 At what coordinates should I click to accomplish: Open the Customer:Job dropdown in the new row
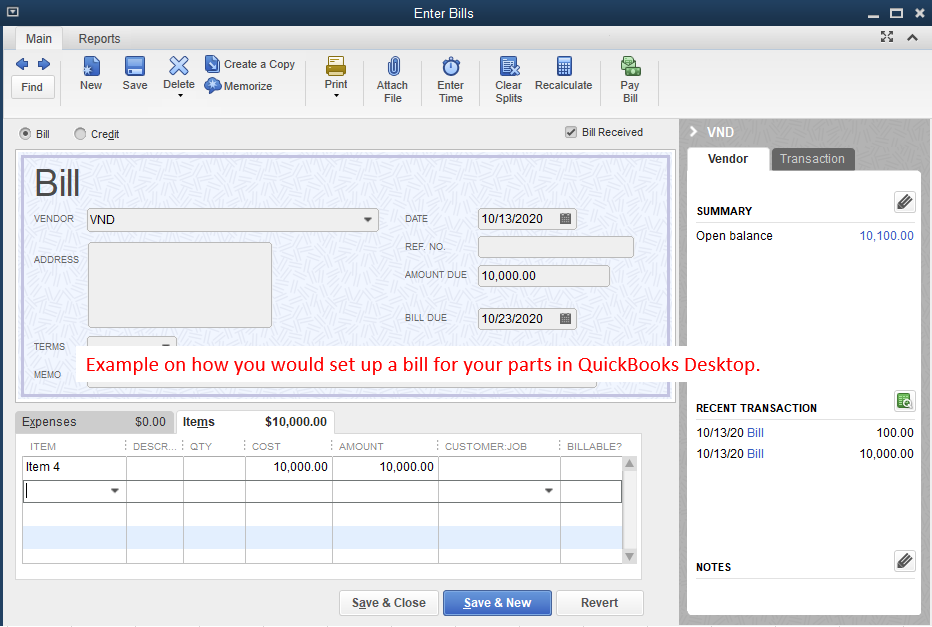point(549,491)
